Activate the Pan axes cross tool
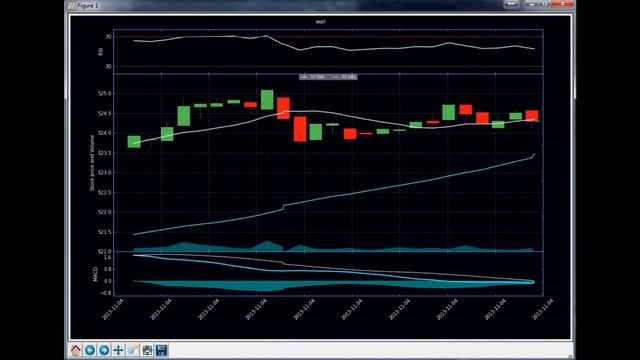 pos(118,350)
